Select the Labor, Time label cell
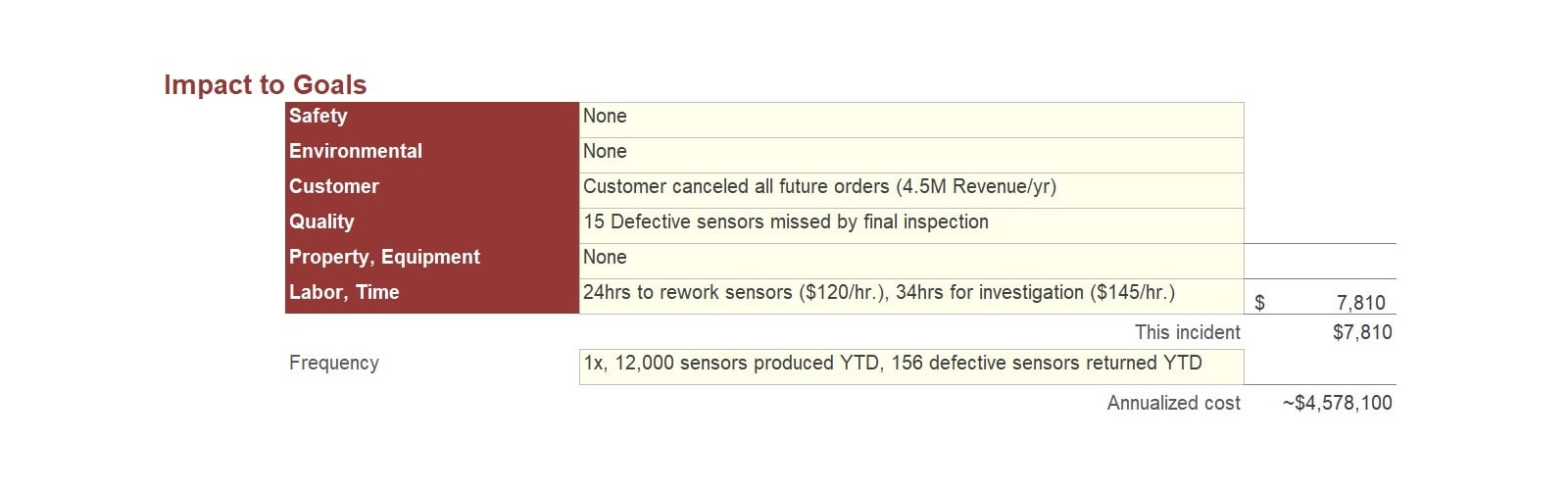 [x=432, y=296]
